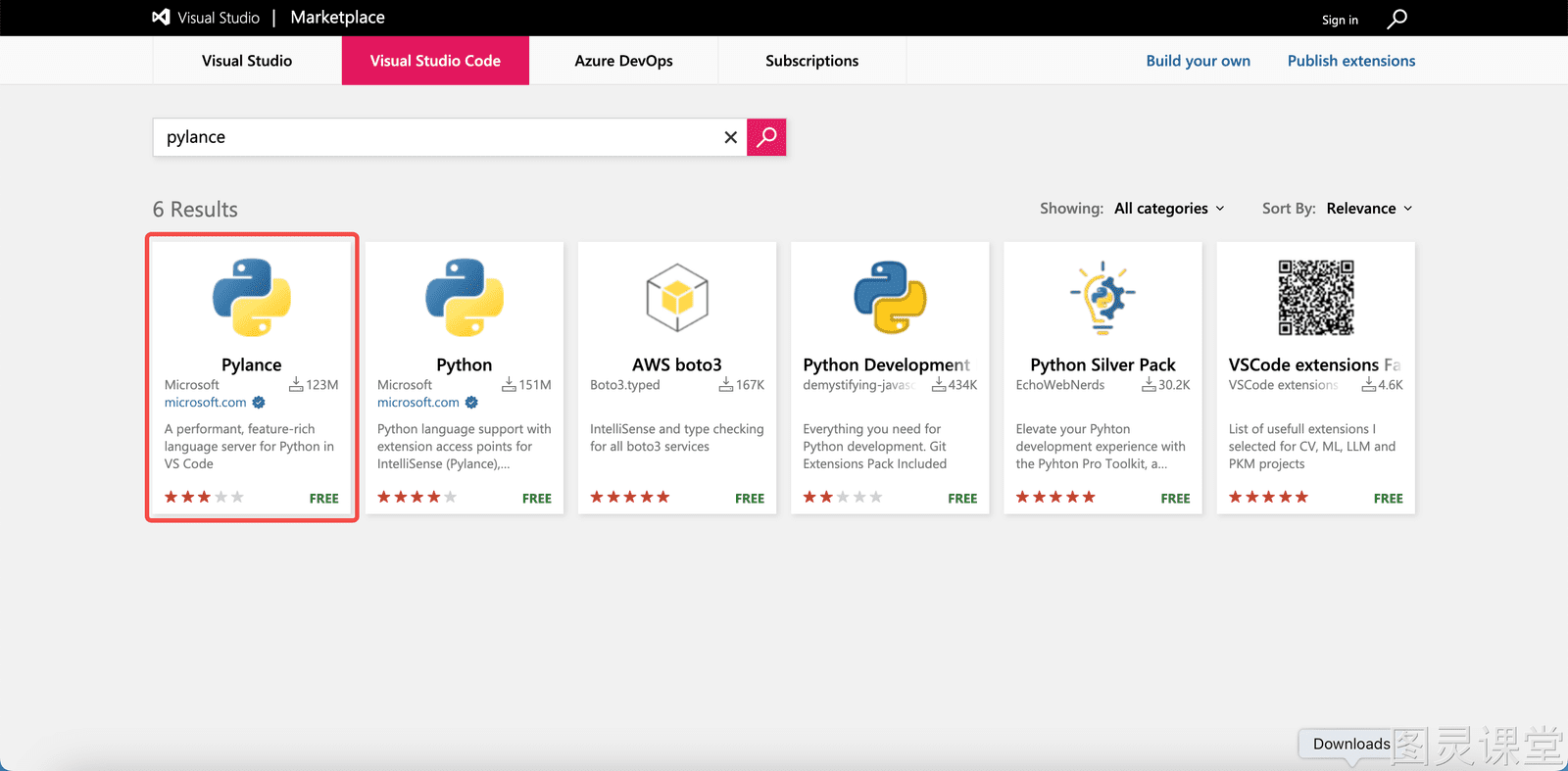Click Python Development's 434K download icon
The width and height of the screenshot is (1568, 771).
939,385
